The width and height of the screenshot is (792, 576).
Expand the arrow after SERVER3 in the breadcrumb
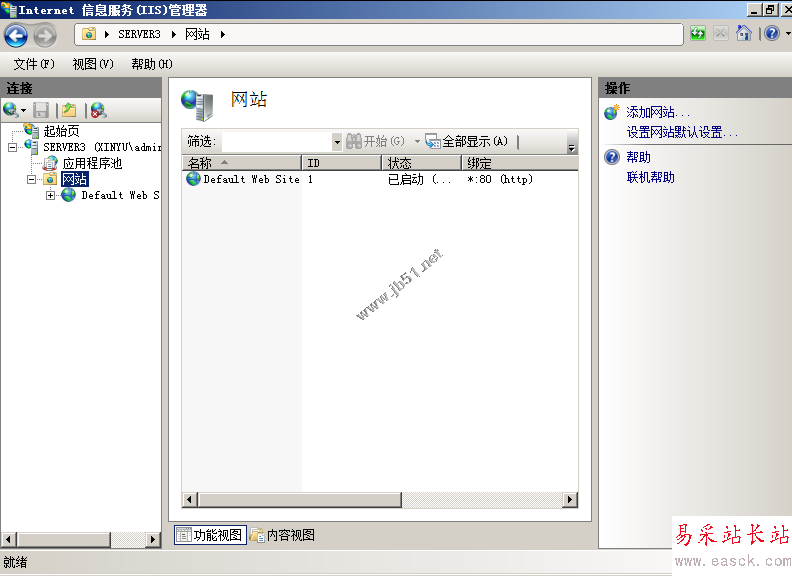point(174,34)
